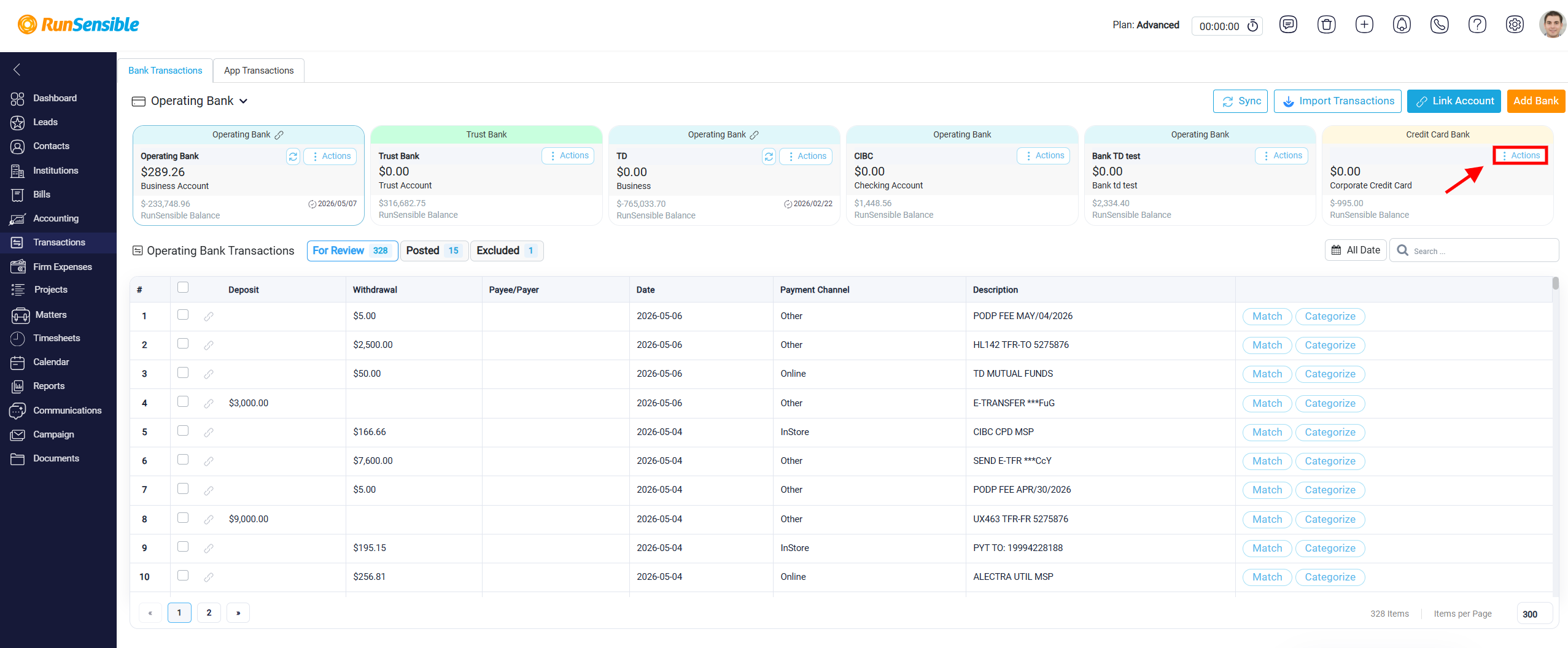The height and width of the screenshot is (648, 1568).
Task: Click the Add Bank button
Action: click(1536, 101)
